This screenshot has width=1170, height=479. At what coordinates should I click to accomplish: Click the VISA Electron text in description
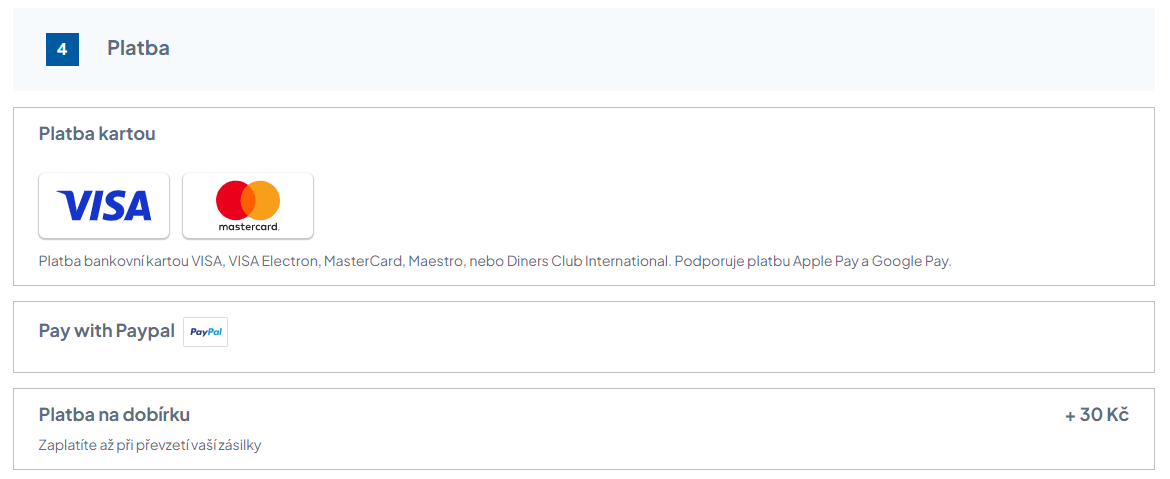point(273,262)
